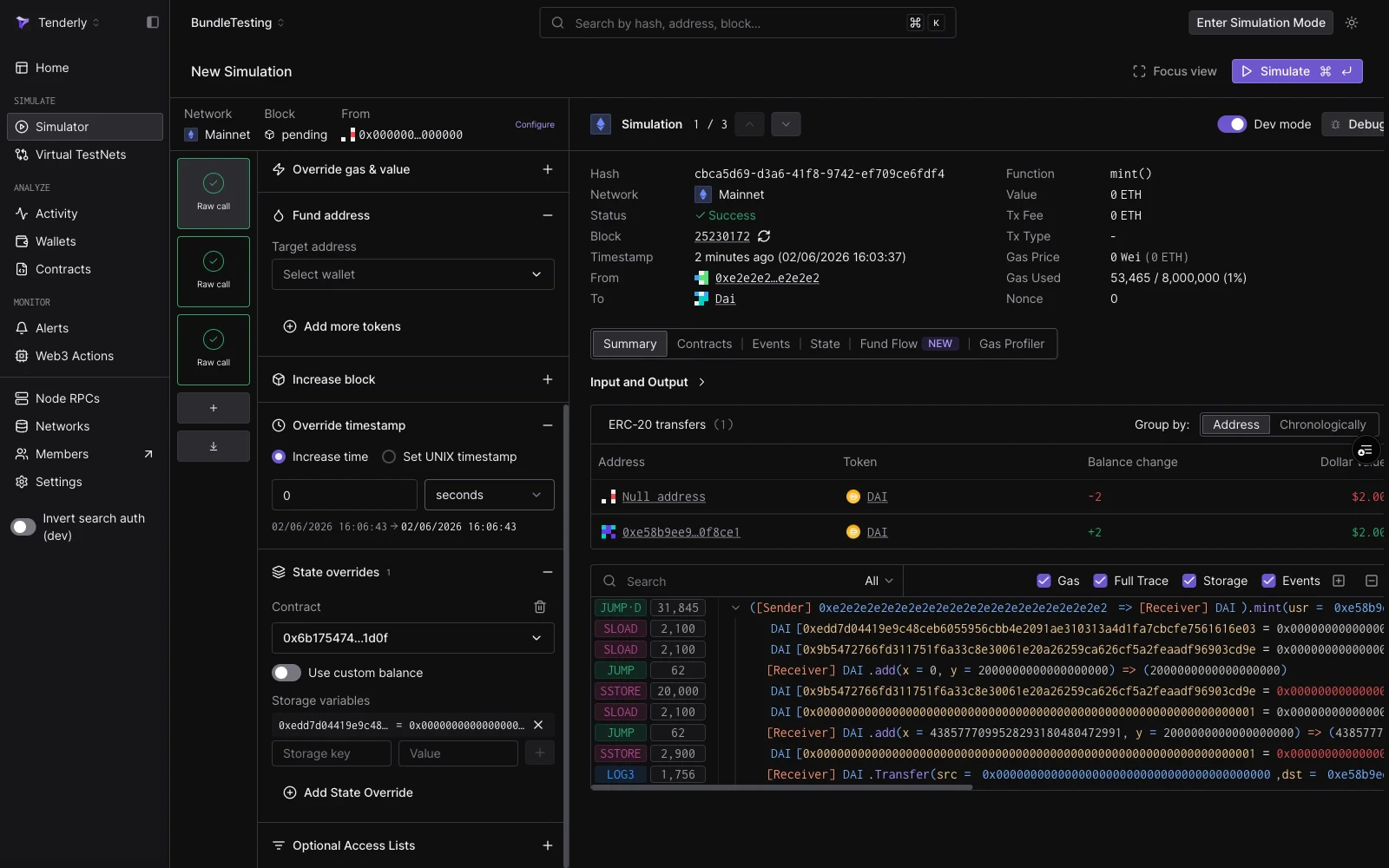1389x868 pixels.
Task: Open contract 0x6b175474...1d0f dropdown
Action: [413, 638]
